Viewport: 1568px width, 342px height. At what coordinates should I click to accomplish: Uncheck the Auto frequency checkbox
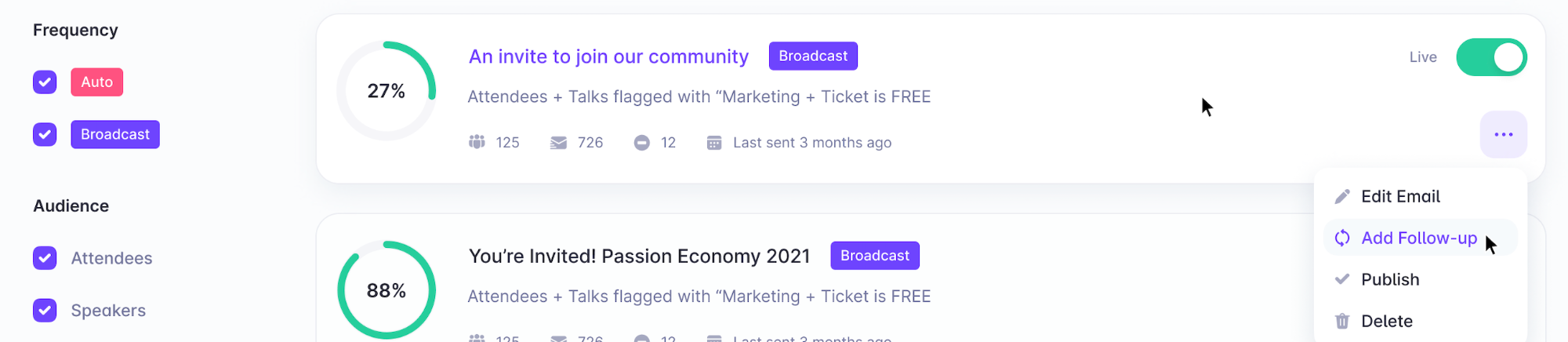click(x=45, y=82)
